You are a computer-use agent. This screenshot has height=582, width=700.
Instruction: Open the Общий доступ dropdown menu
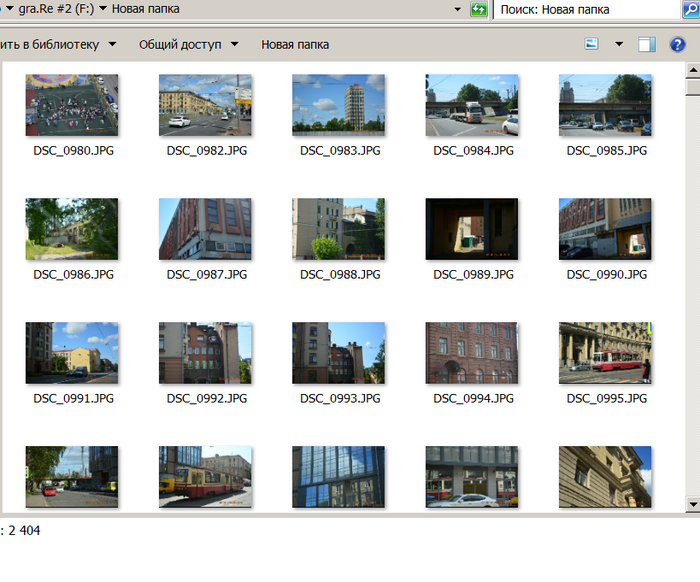coord(189,44)
